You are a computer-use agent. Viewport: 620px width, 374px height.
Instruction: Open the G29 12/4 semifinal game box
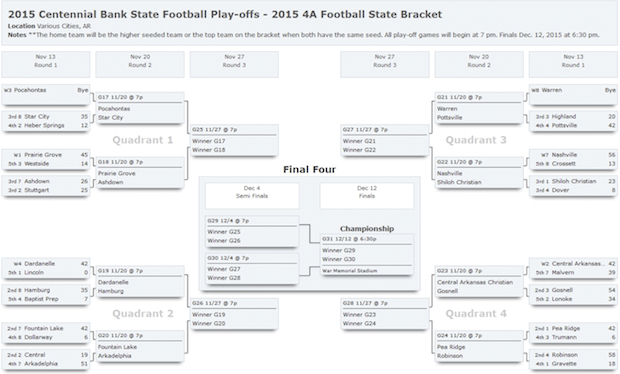tap(252, 232)
